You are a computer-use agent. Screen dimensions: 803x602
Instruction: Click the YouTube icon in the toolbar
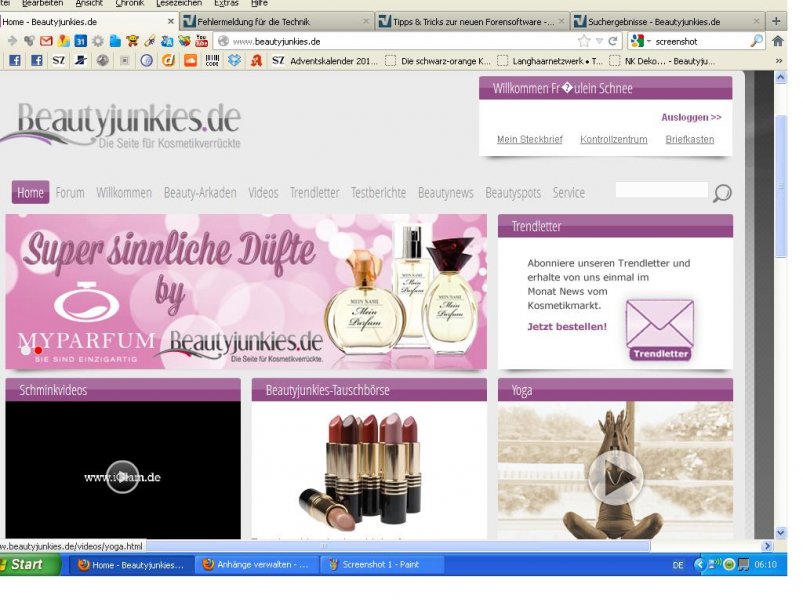[201, 41]
